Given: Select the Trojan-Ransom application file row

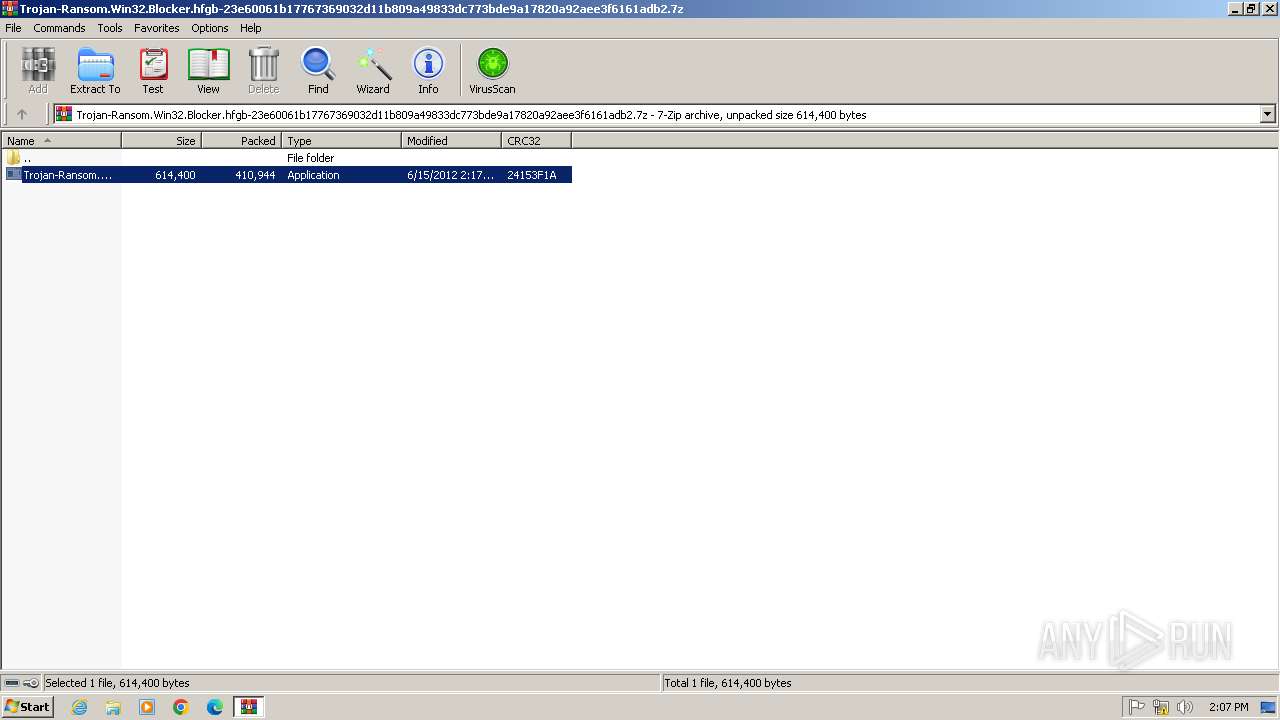Looking at the screenshot, I should (286, 175).
